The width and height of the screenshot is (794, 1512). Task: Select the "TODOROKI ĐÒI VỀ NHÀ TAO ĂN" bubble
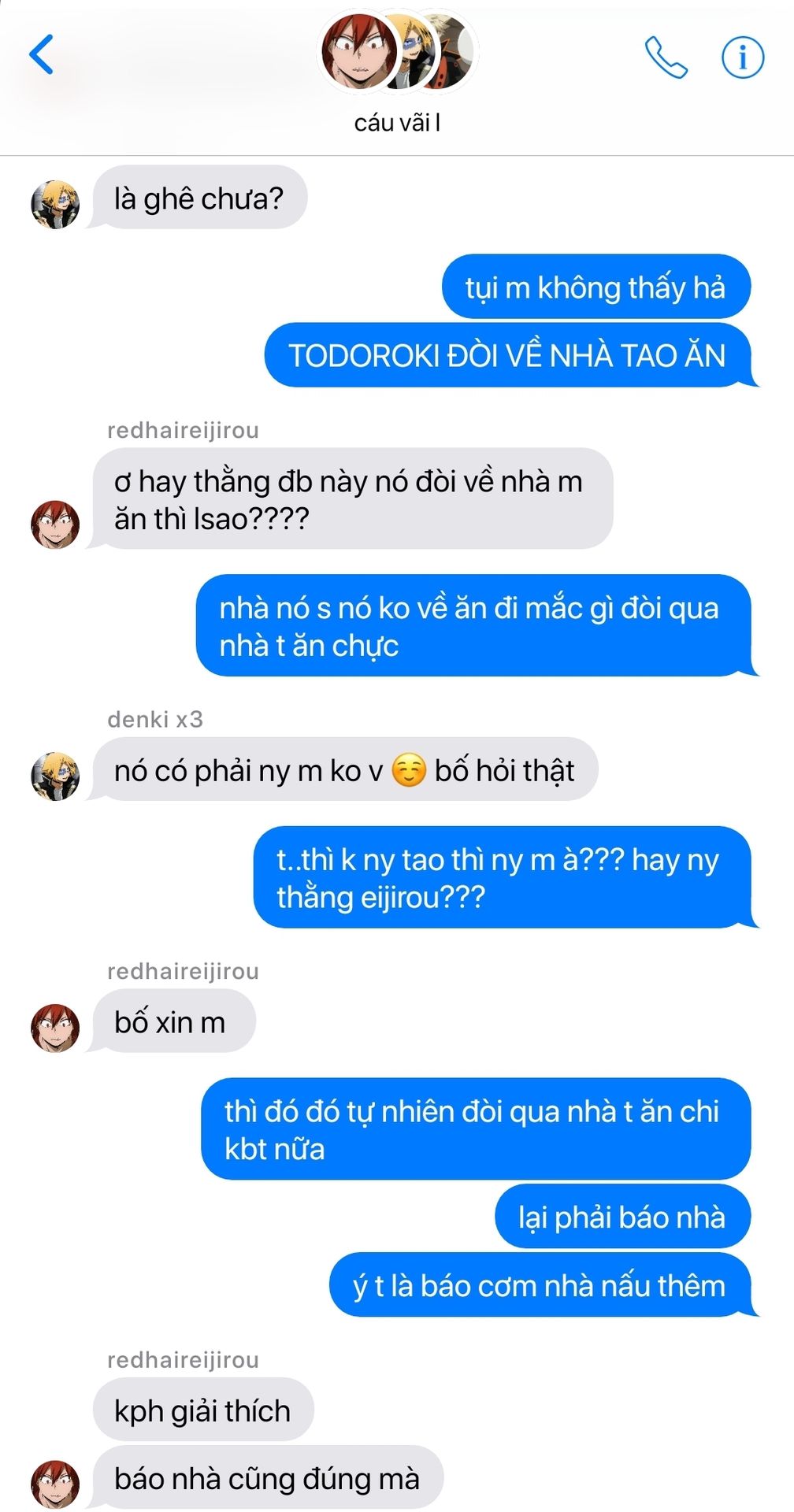pos(507,355)
